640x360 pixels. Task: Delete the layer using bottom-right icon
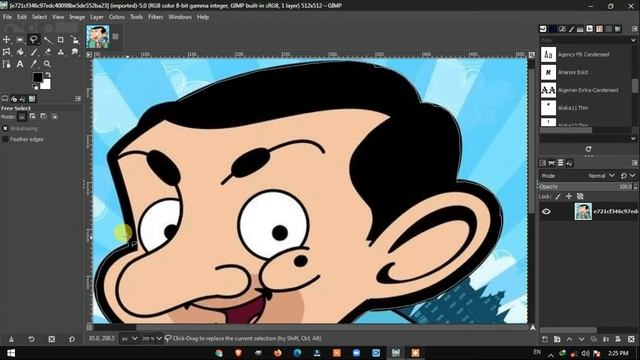point(631,339)
